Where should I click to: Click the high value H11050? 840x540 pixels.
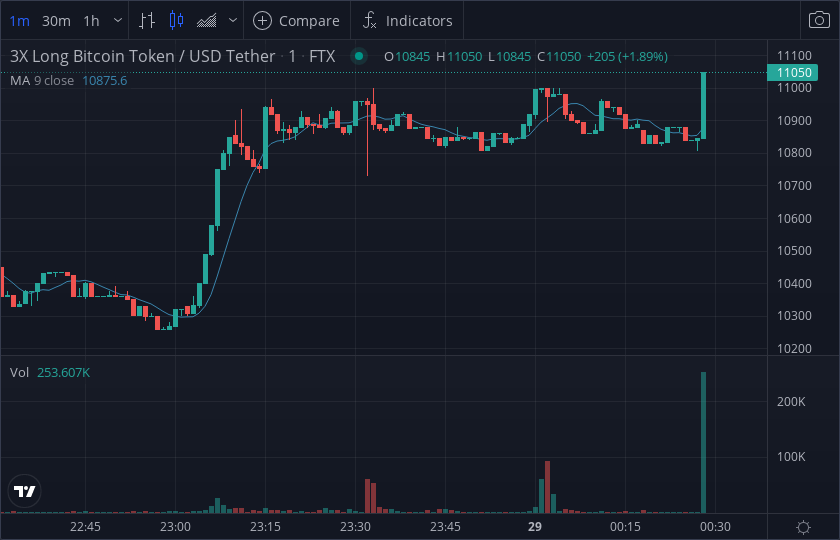coord(459,56)
